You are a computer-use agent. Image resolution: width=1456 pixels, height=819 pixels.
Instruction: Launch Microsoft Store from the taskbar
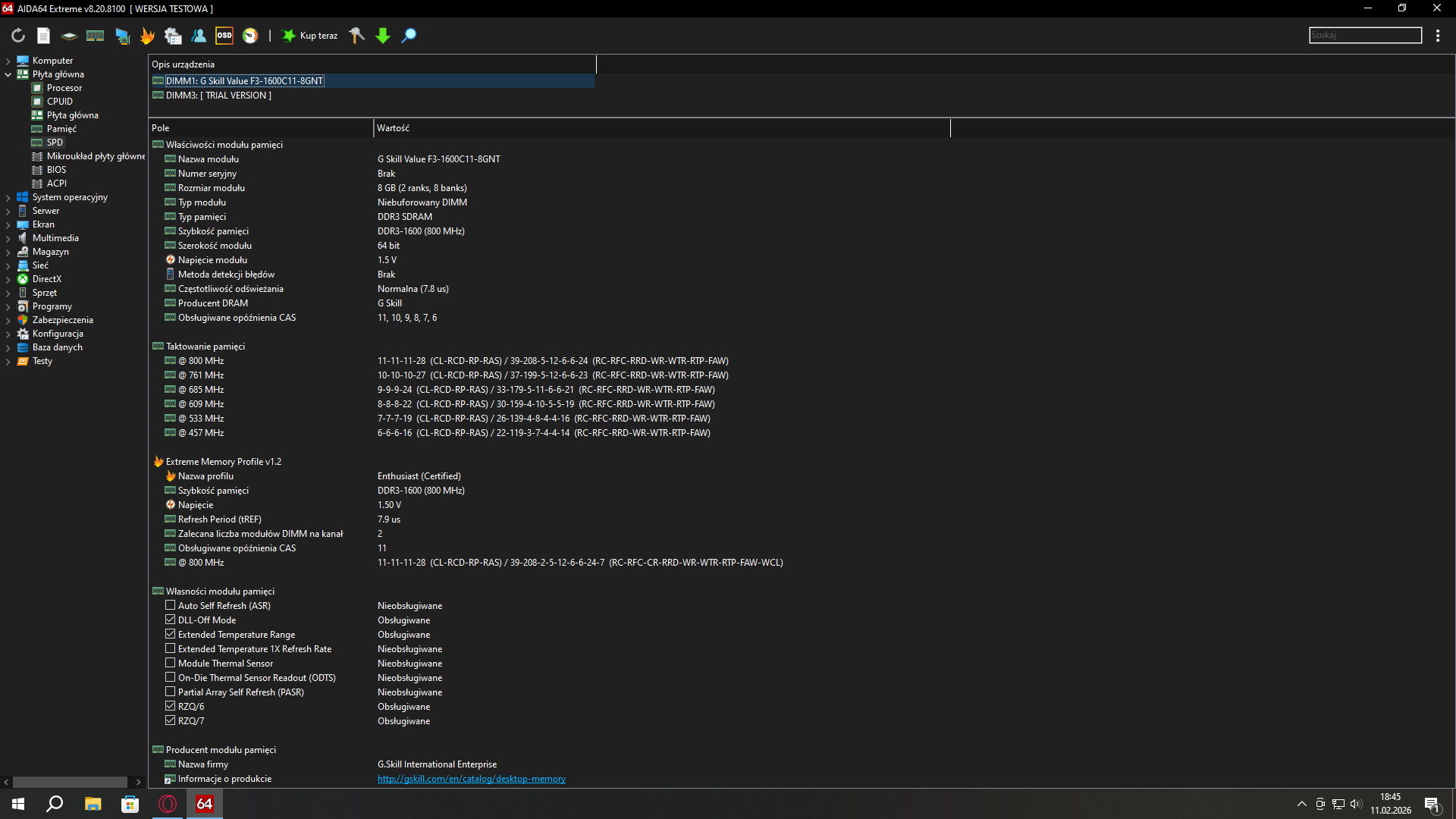click(x=130, y=804)
